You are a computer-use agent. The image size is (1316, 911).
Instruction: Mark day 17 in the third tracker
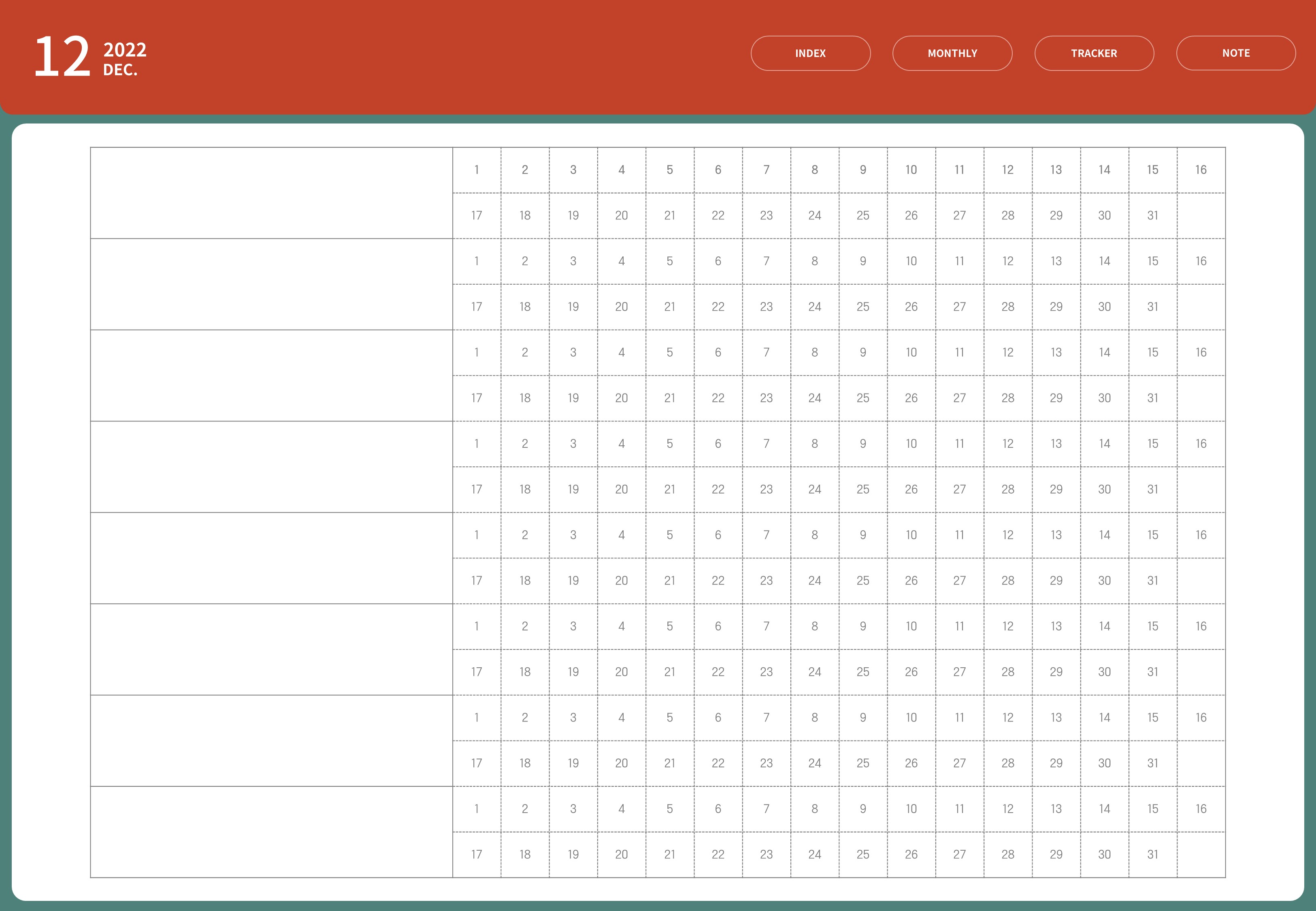pos(477,398)
